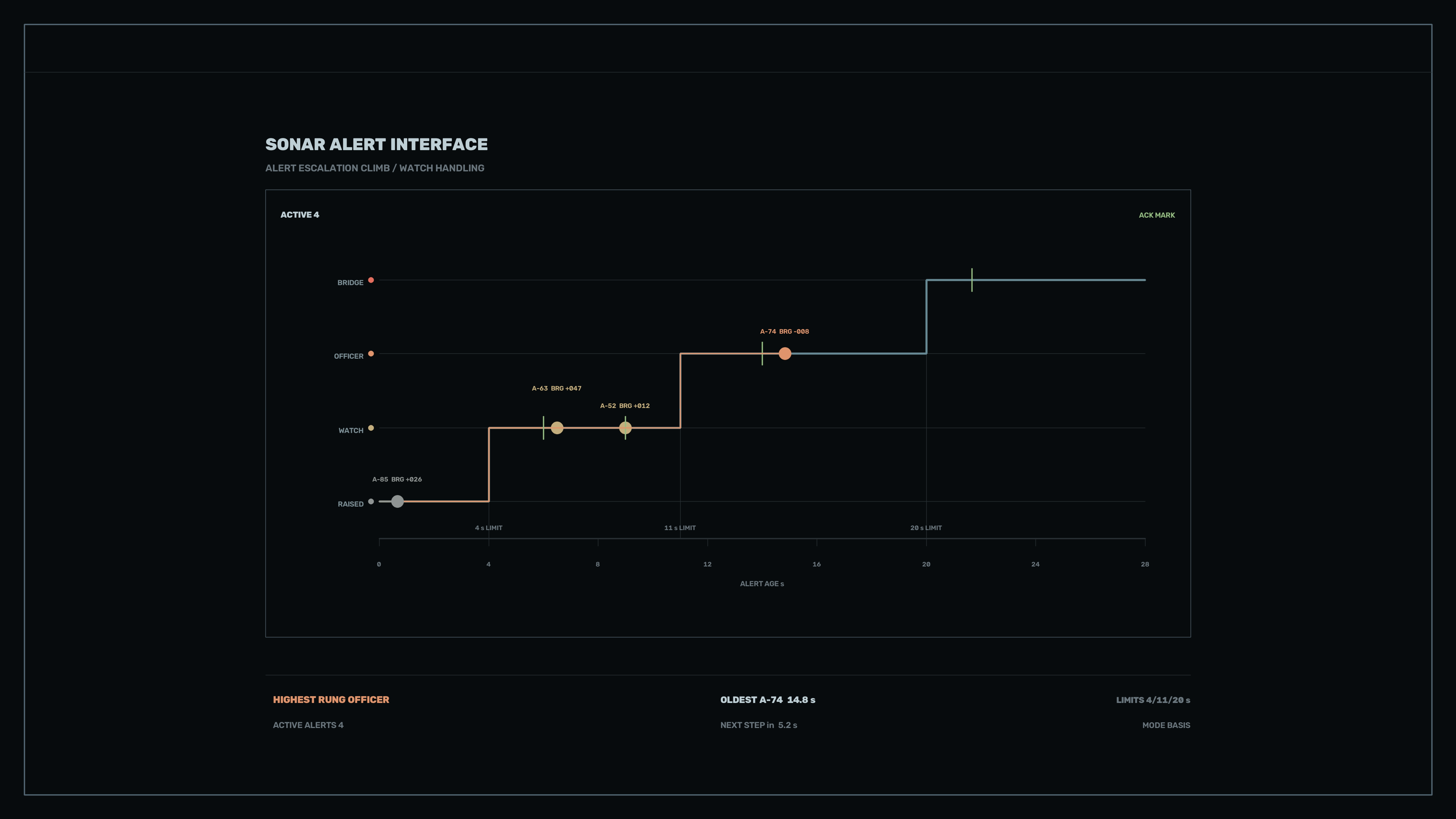Viewport: 1456px width, 819px height.
Task: Open the HIGHEST RUNG OFFICER status
Action: tap(331, 700)
